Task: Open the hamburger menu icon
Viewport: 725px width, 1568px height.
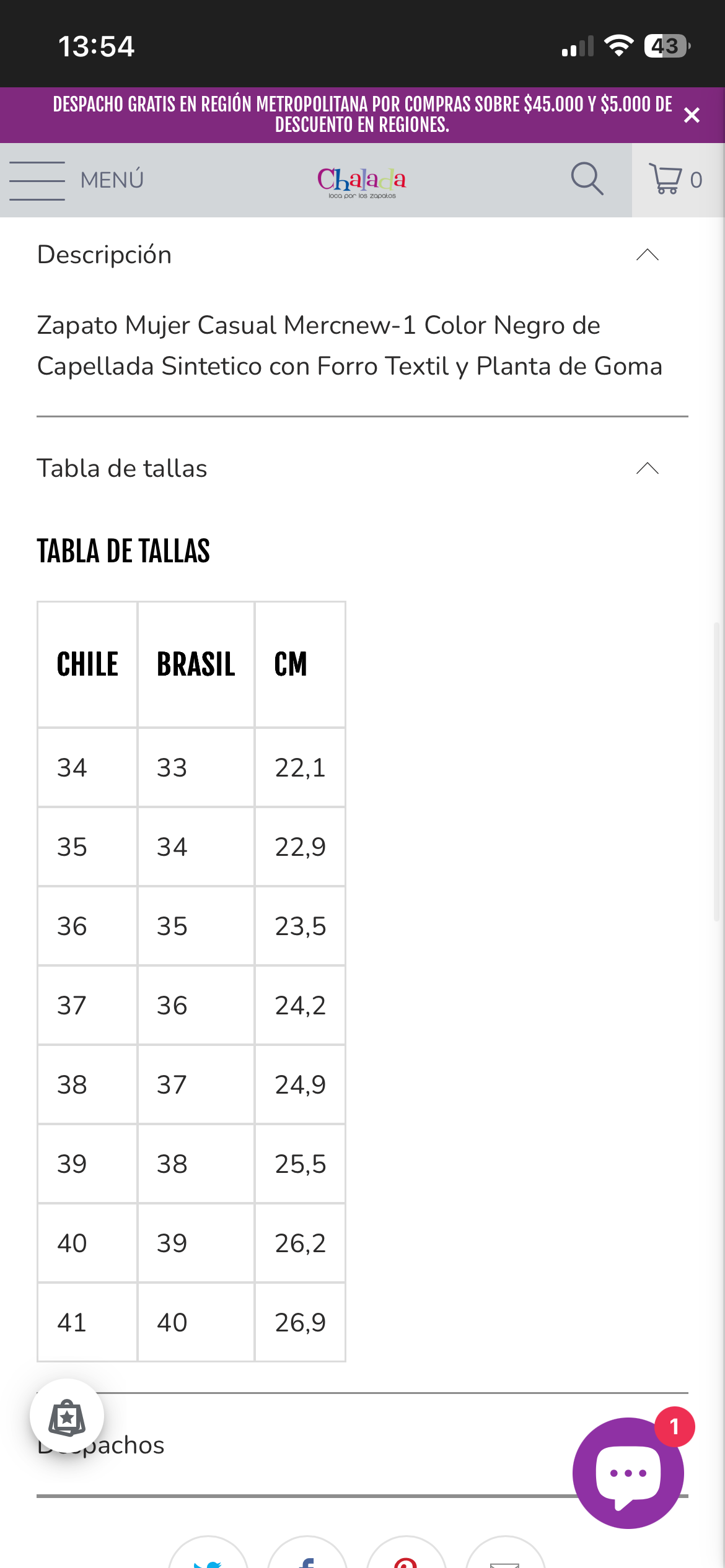Action: 37,180
